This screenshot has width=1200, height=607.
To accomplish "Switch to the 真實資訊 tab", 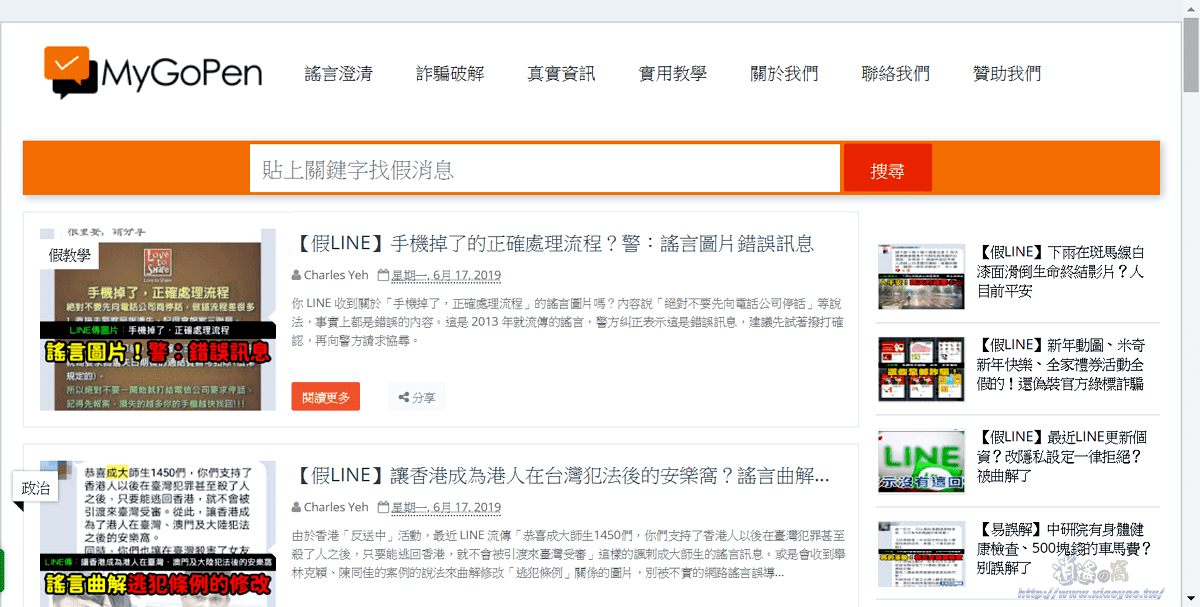I will click(561, 73).
